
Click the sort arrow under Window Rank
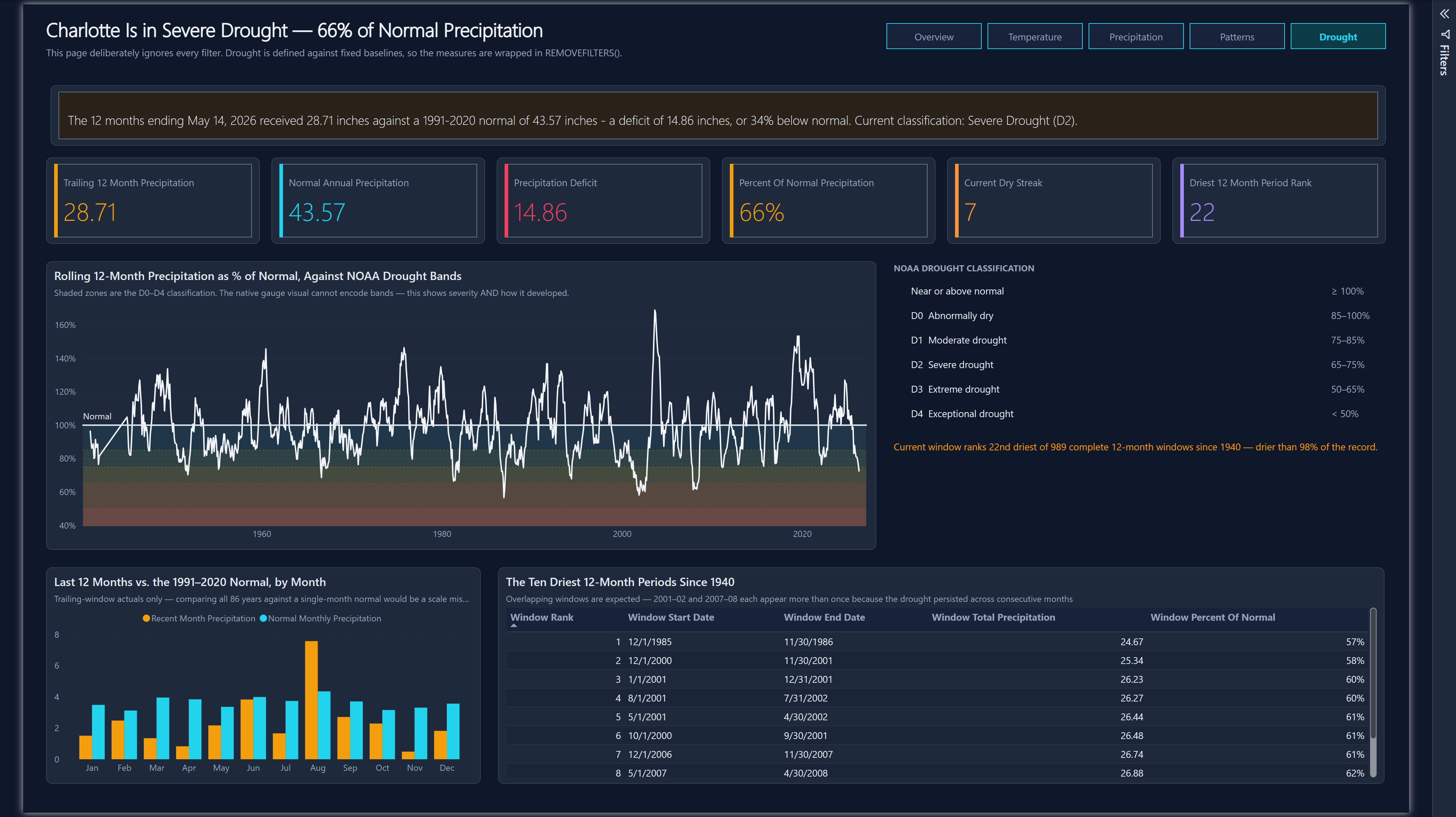point(514,626)
